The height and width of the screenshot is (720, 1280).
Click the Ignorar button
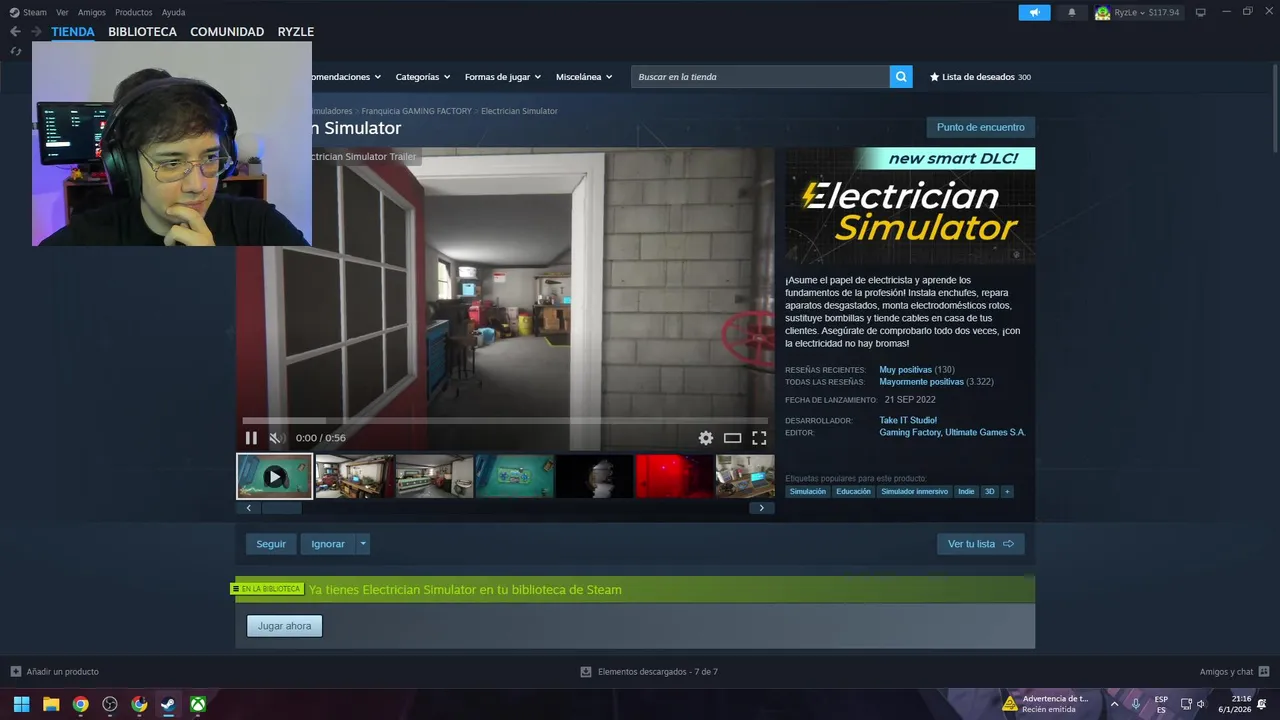click(x=328, y=544)
